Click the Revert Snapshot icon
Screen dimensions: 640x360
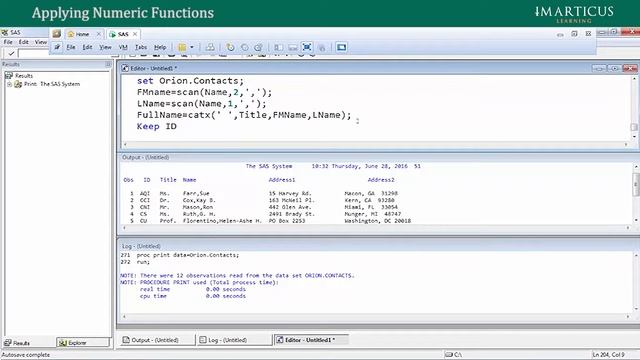pyautogui.click(x=244, y=47)
